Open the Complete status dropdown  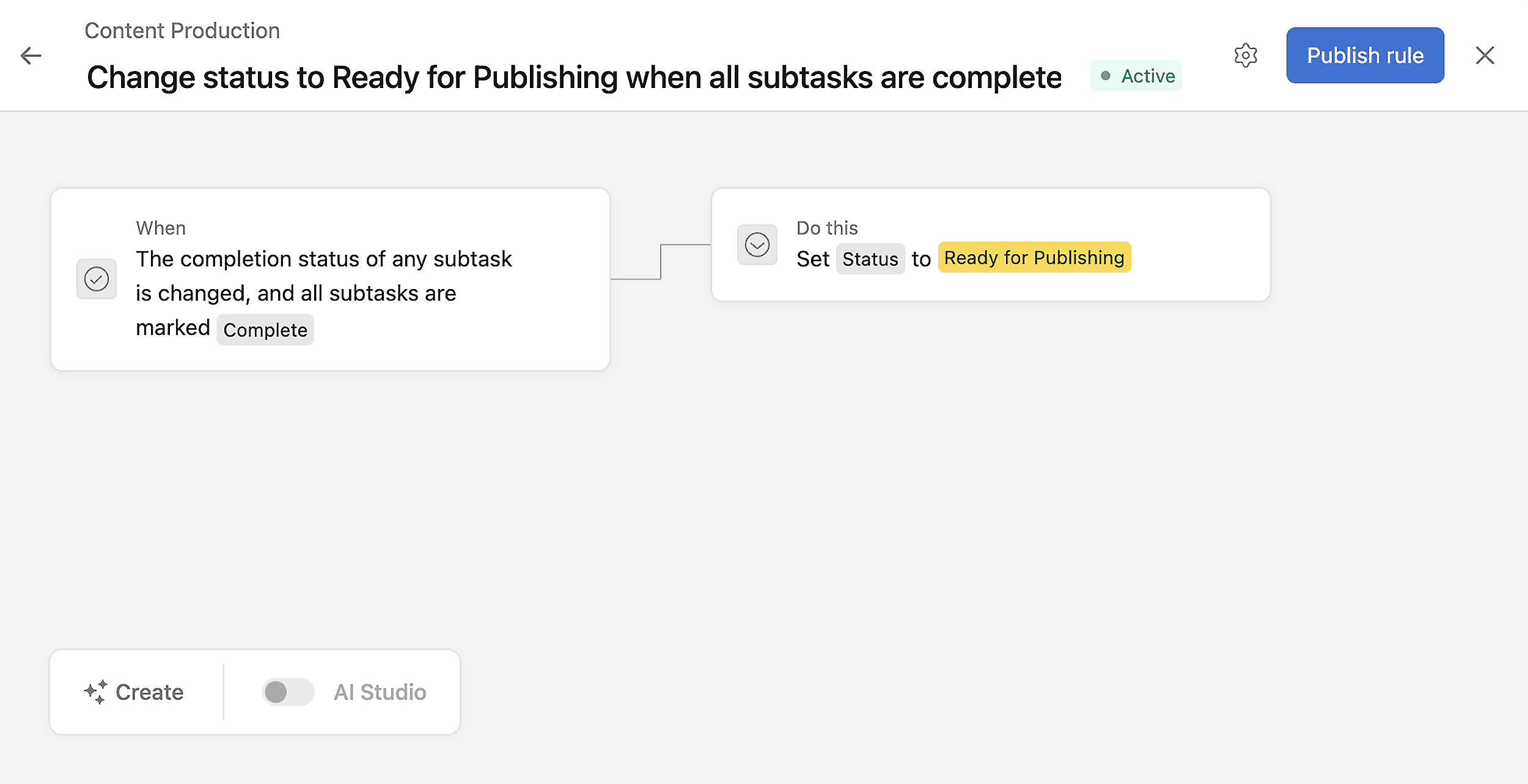pyautogui.click(x=265, y=329)
